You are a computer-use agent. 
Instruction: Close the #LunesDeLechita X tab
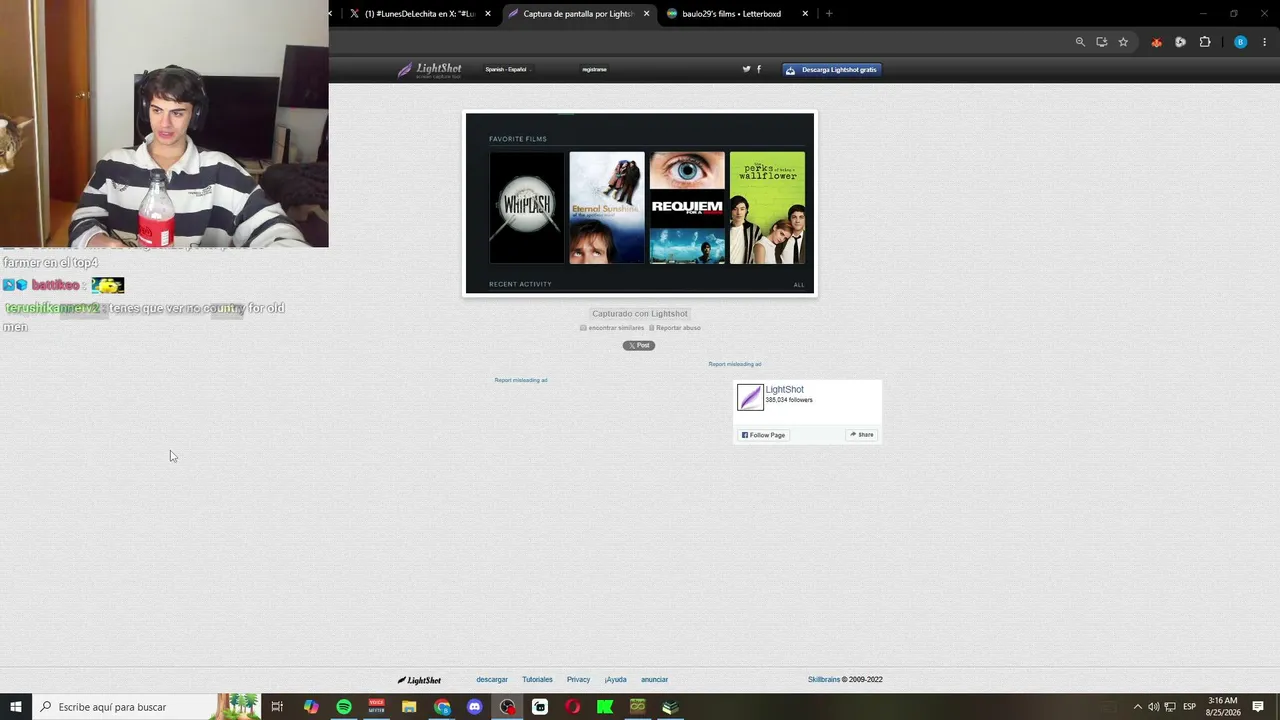pyautogui.click(x=488, y=14)
